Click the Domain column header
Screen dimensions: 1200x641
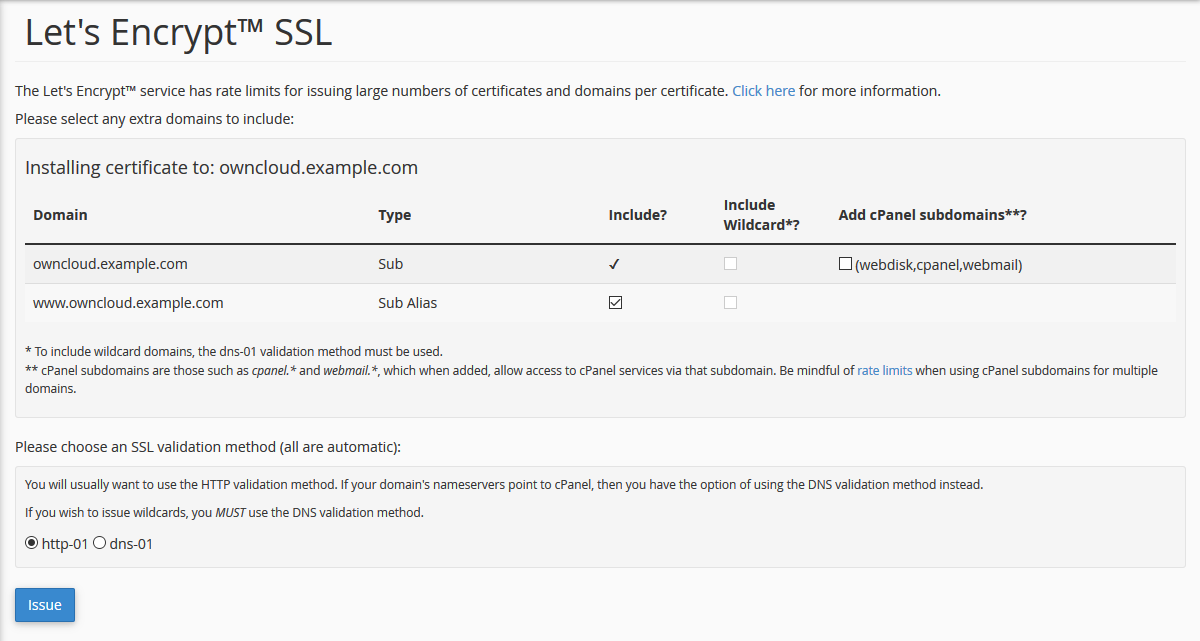tap(60, 215)
